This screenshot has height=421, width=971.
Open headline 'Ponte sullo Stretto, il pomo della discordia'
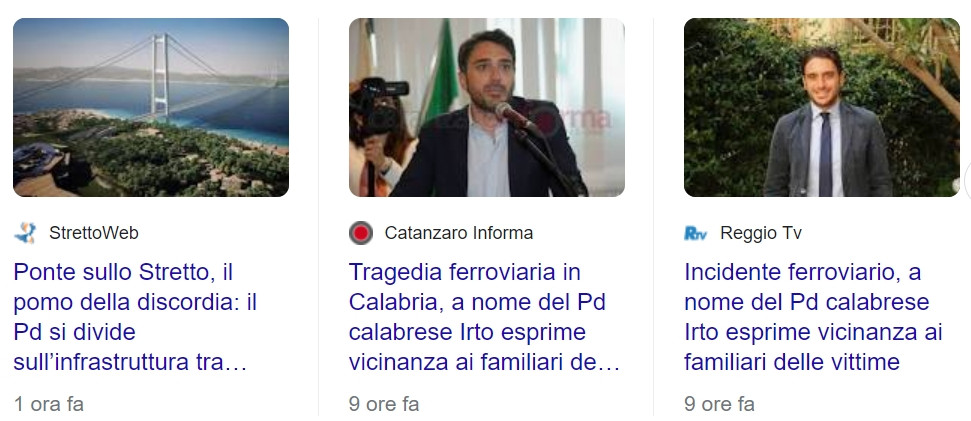pos(136,317)
